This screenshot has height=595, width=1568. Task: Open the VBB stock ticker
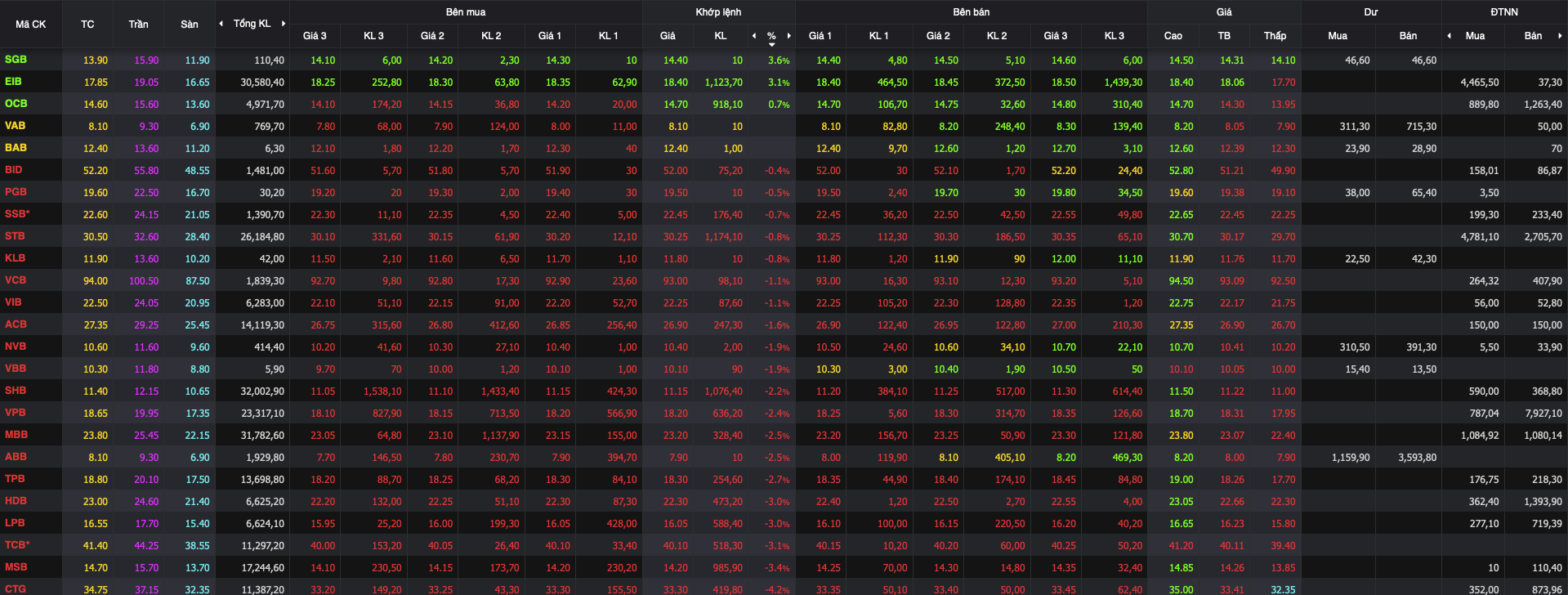(x=16, y=369)
